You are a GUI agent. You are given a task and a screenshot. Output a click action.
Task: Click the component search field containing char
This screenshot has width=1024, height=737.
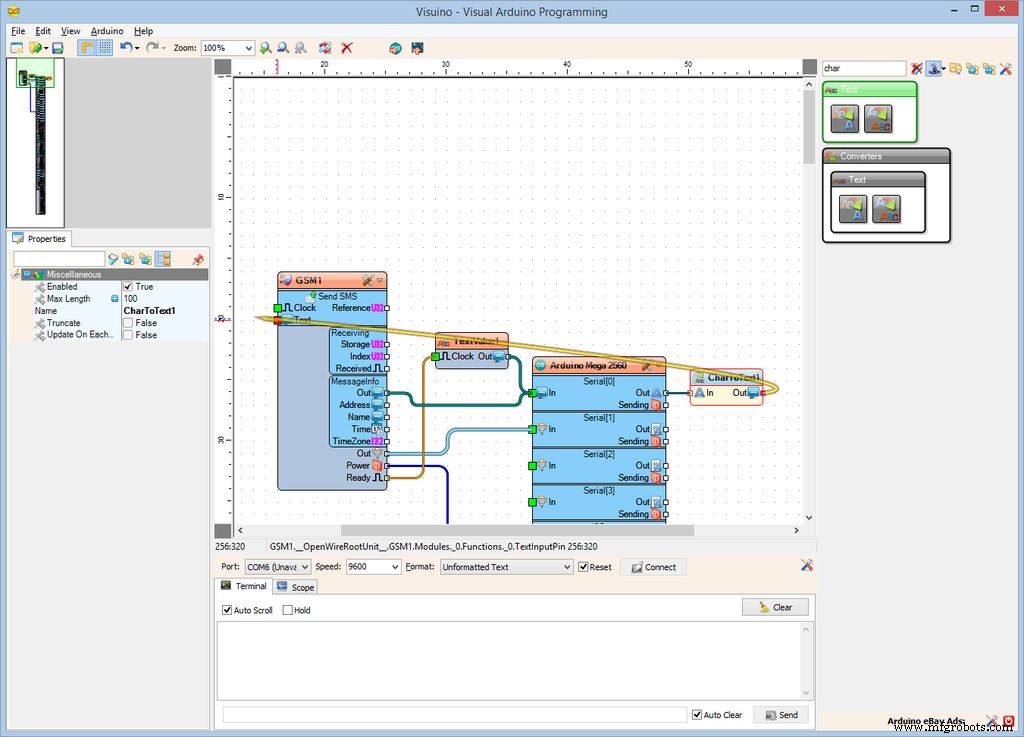pos(863,69)
